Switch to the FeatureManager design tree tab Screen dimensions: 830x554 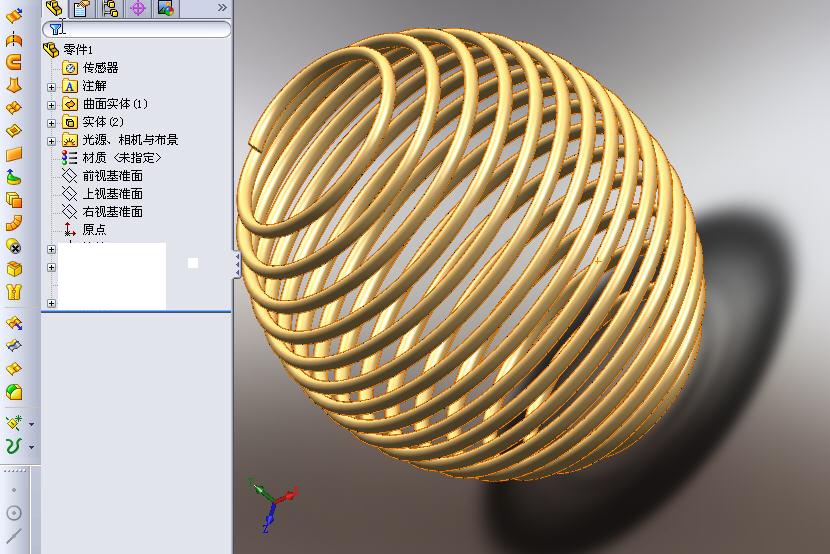coord(54,8)
